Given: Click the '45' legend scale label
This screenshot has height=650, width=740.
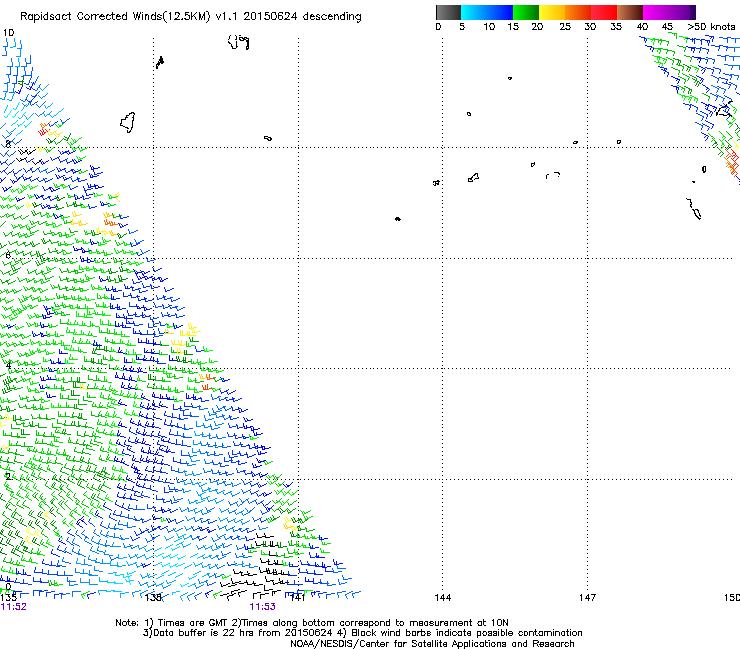Looking at the screenshot, I should [667, 27].
